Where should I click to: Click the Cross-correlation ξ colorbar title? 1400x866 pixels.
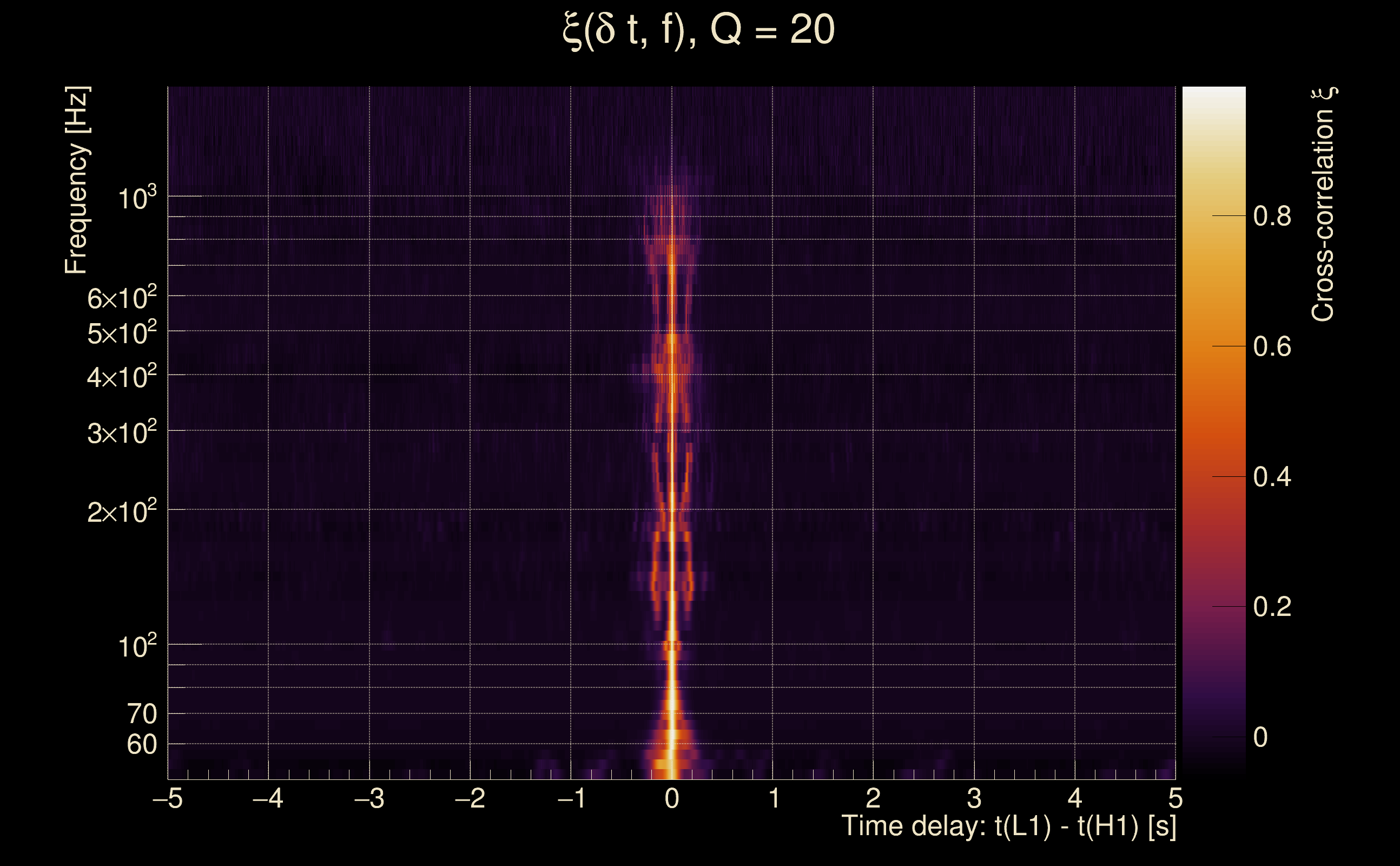point(1323,204)
